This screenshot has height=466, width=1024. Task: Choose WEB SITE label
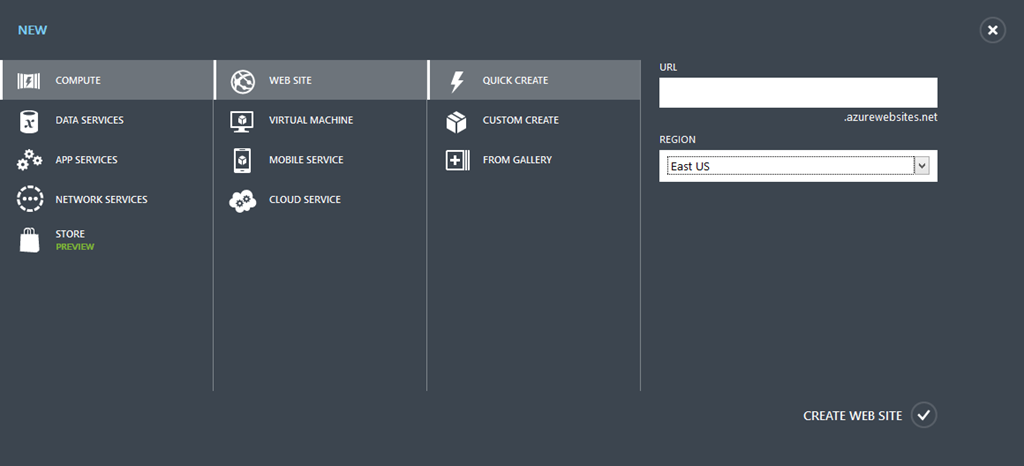pos(290,80)
